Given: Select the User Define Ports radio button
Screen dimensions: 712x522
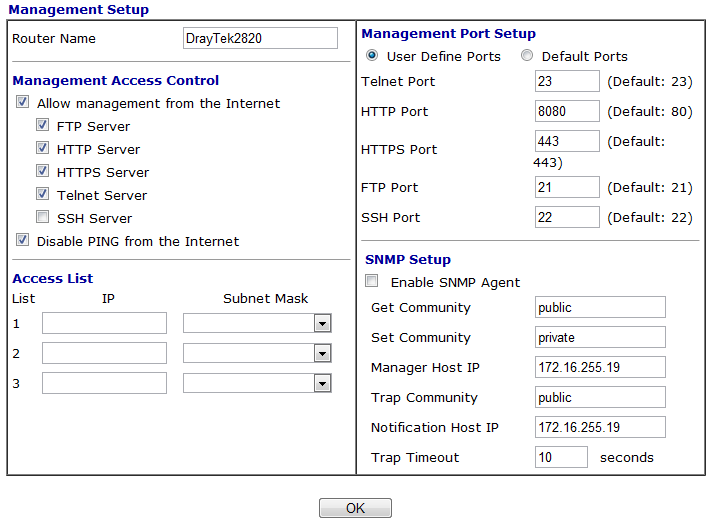Looking at the screenshot, I should pyautogui.click(x=373, y=56).
